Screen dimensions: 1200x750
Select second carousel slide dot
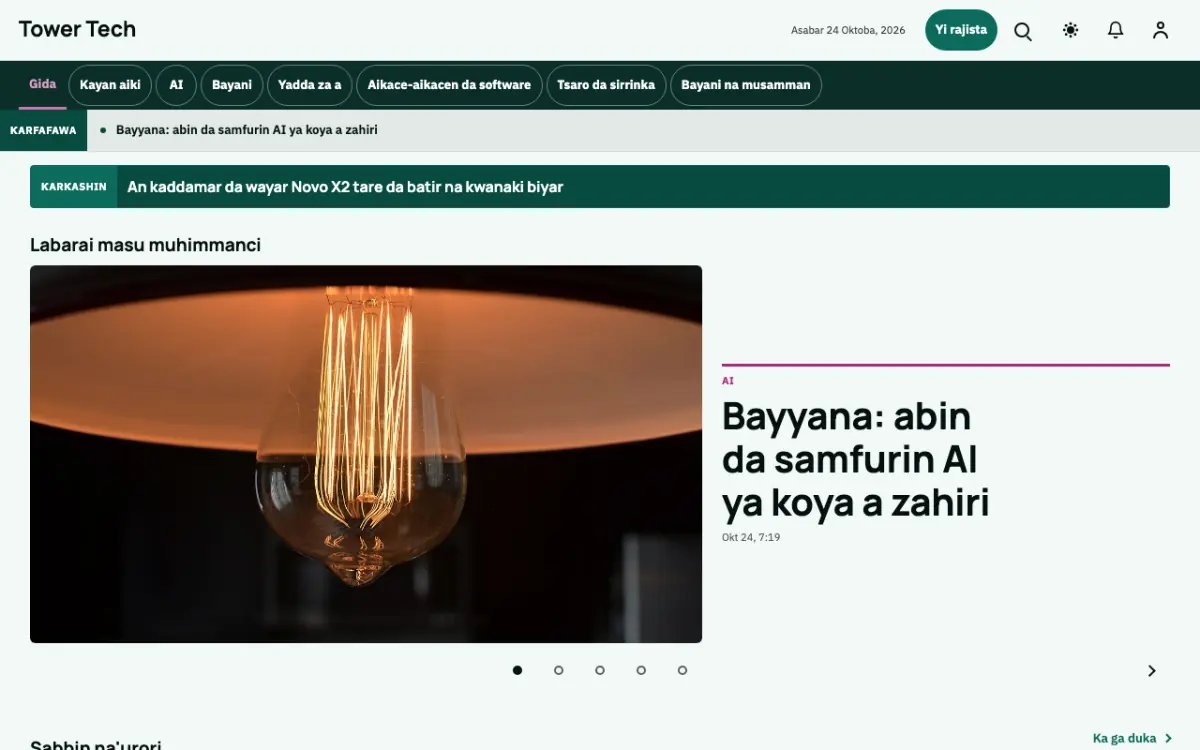tap(559, 670)
